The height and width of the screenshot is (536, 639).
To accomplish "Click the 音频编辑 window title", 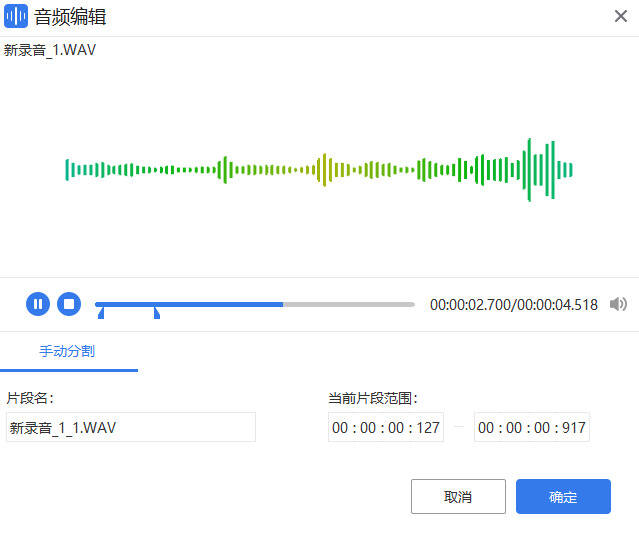I will (70, 17).
